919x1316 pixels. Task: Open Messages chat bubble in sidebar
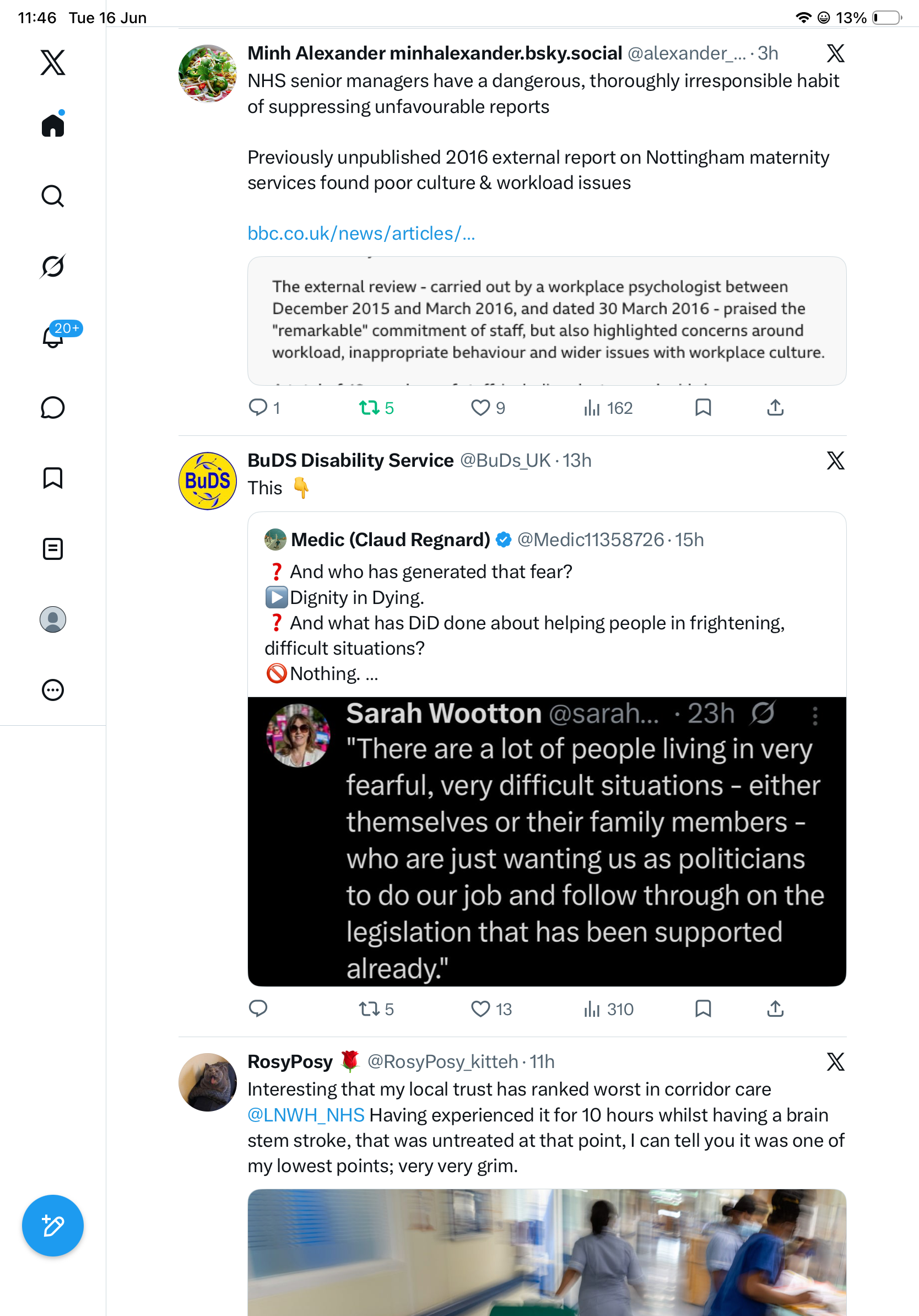click(53, 407)
